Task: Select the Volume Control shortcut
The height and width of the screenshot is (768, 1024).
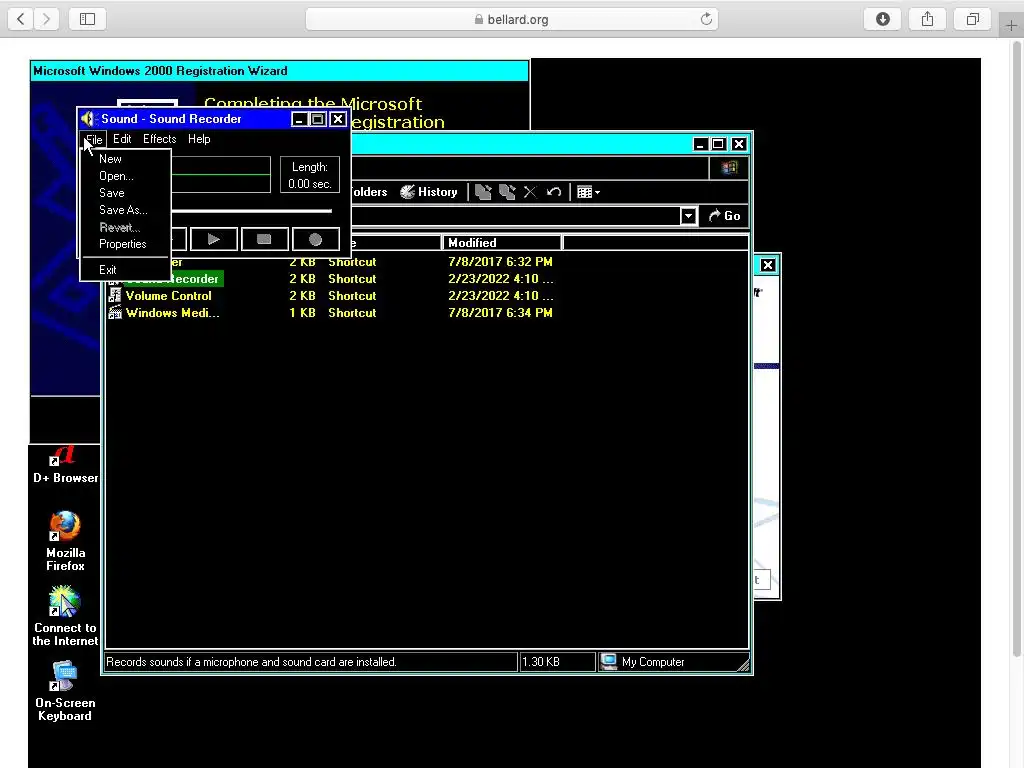Action: pos(168,296)
